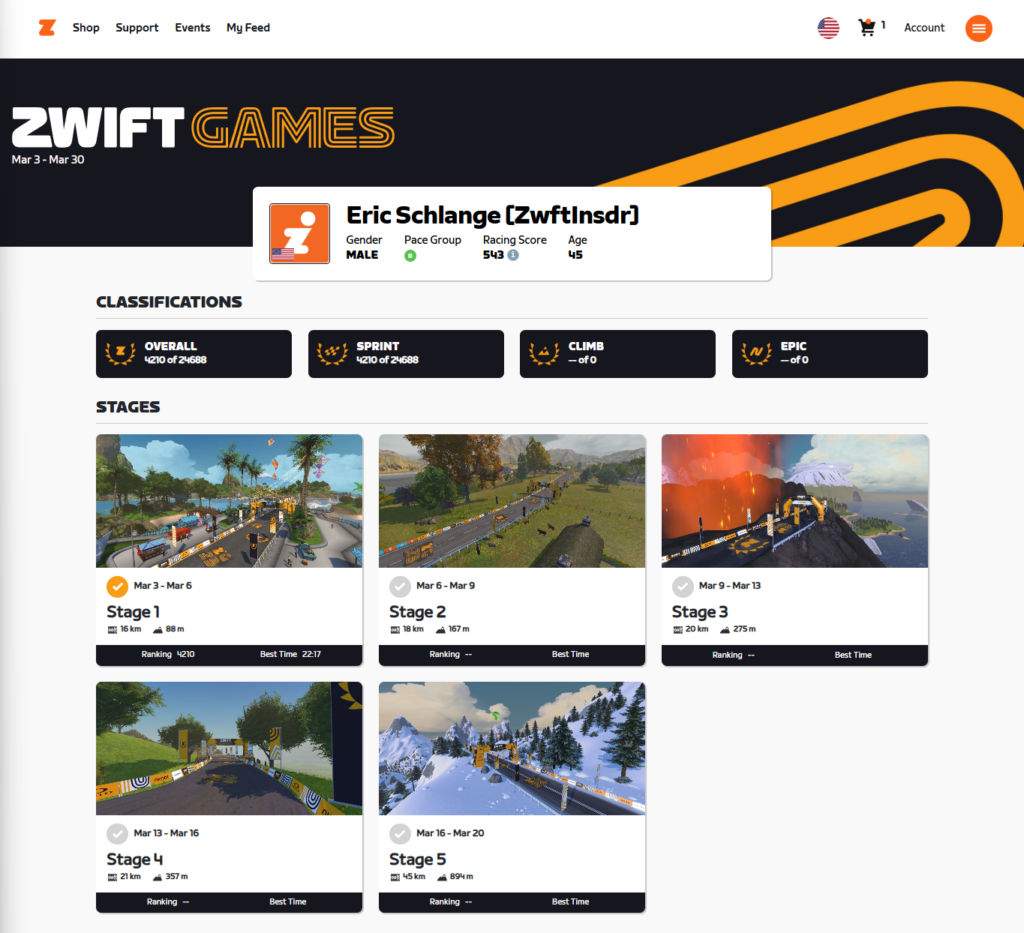This screenshot has width=1024, height=933.
Task: Click the Racing Score info icon
Action: (513, 255)
